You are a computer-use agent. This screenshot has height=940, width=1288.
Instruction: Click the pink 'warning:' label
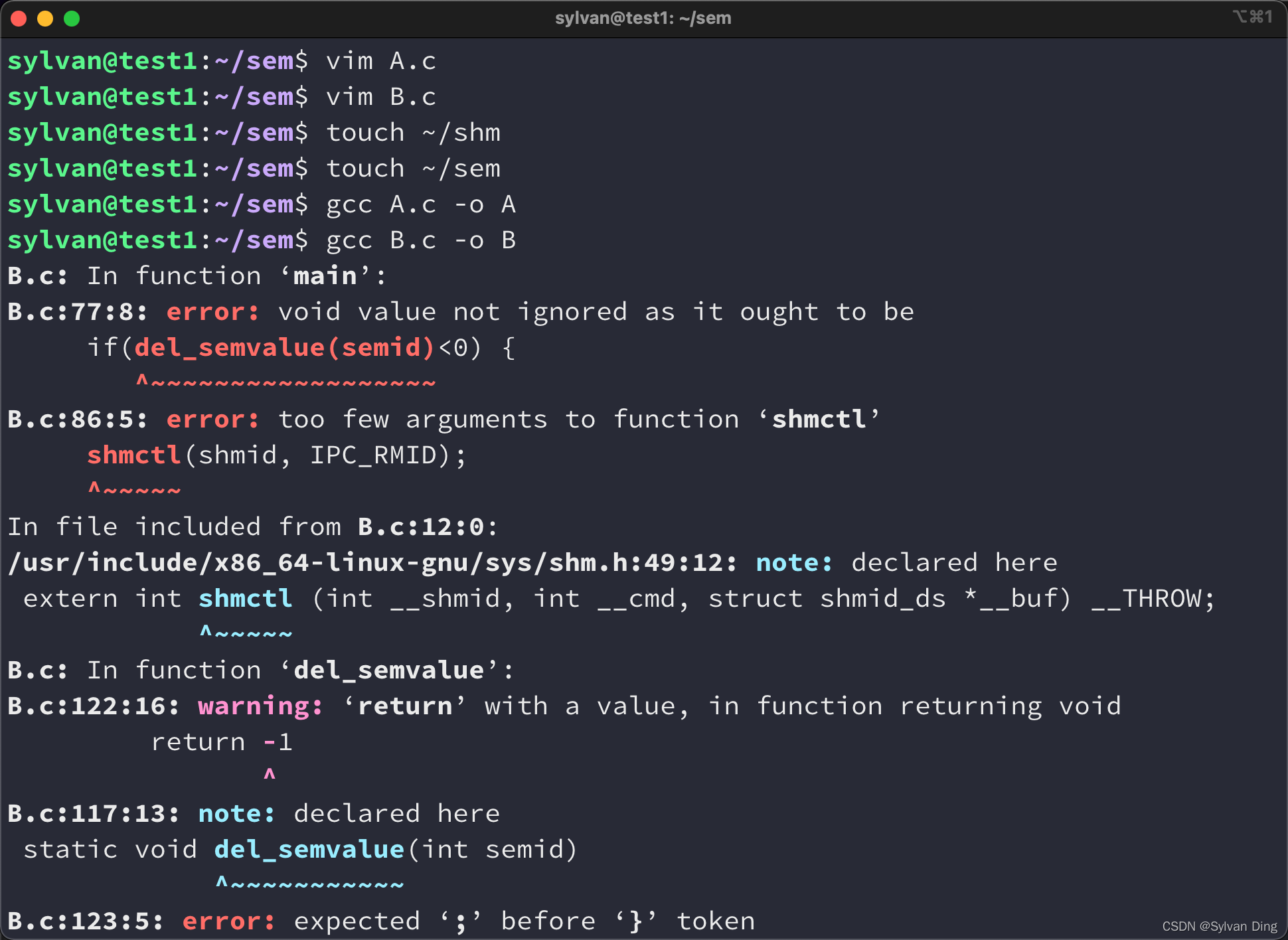click(260, 706)
